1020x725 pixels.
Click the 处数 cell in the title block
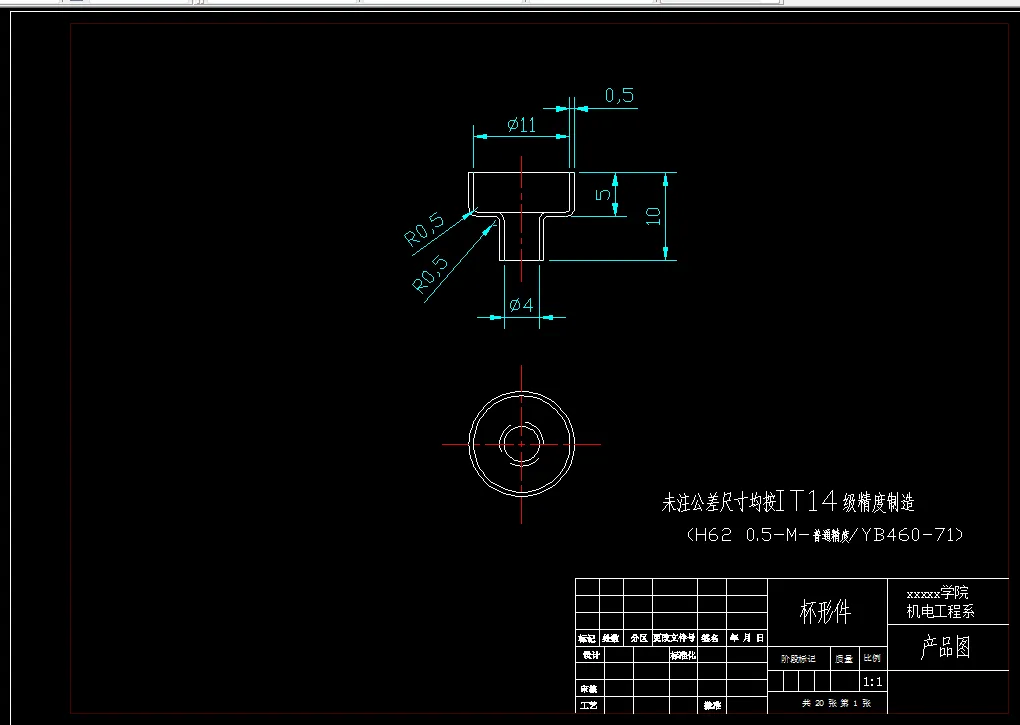610,639
